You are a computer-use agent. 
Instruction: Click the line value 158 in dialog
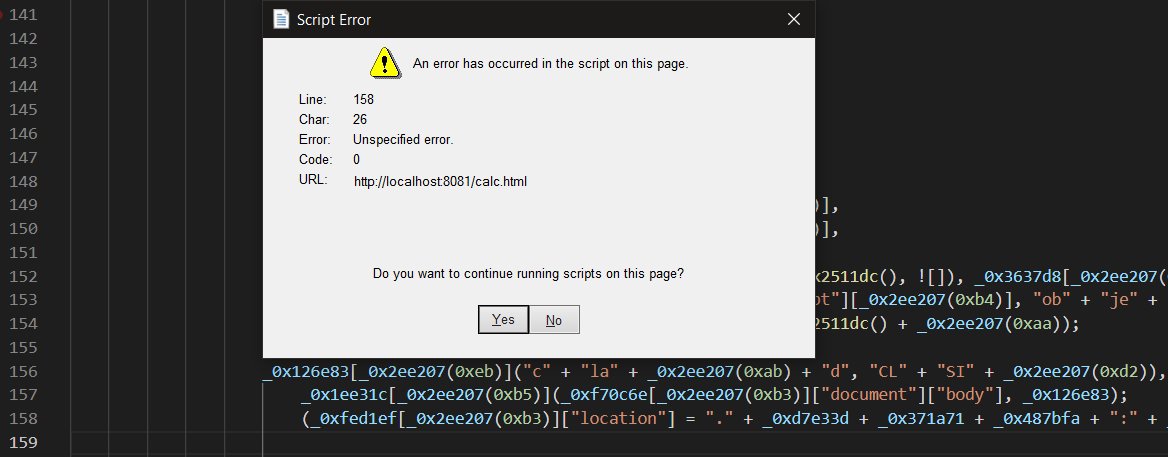pos(364,100)
